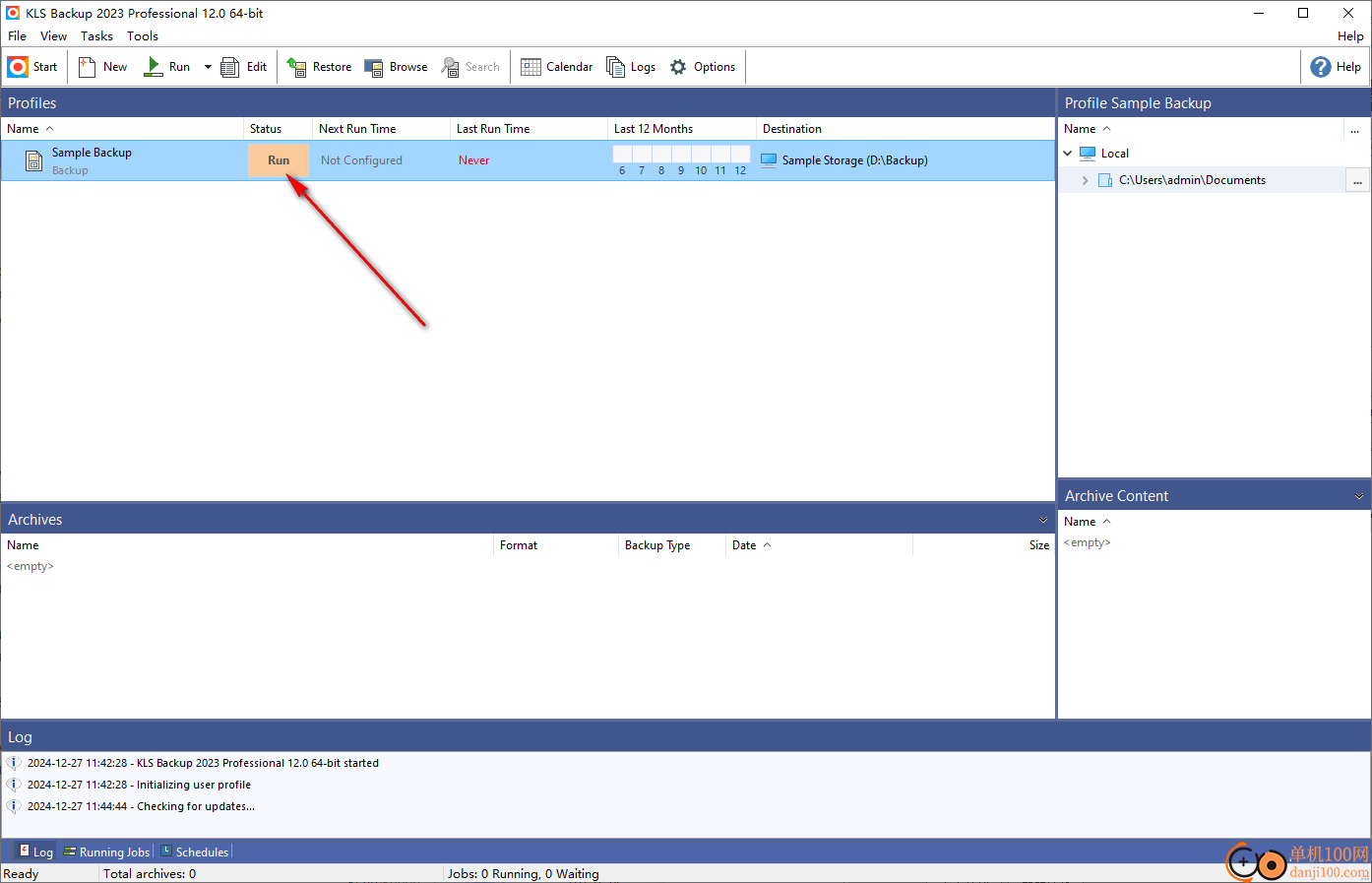Open the Run toolbar dropdown arrow

pyautogui.click(x=208, y=67)
